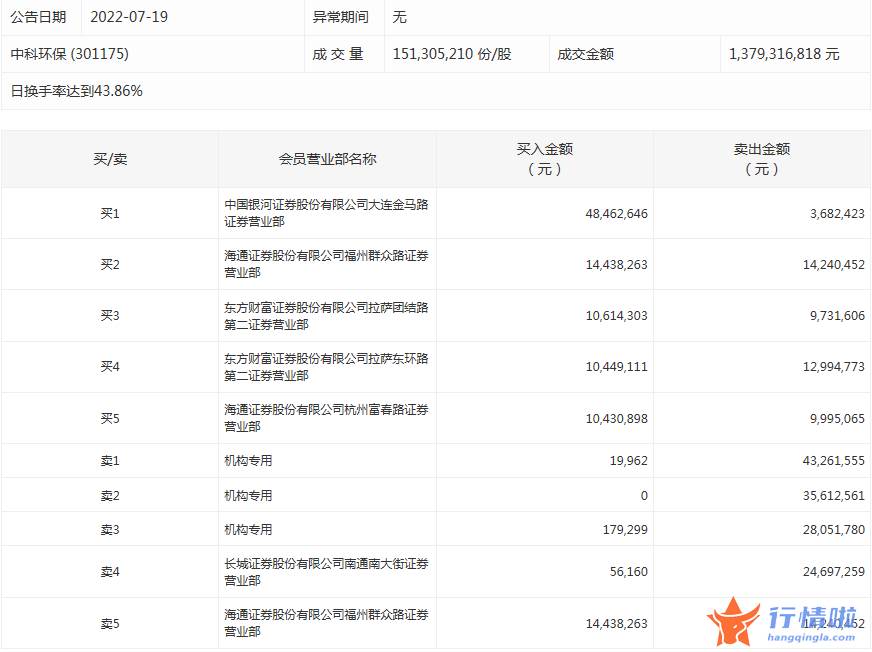872x652 pixels.
Task: Click the announcement date 2022-07-19
Action: [129, 17]
